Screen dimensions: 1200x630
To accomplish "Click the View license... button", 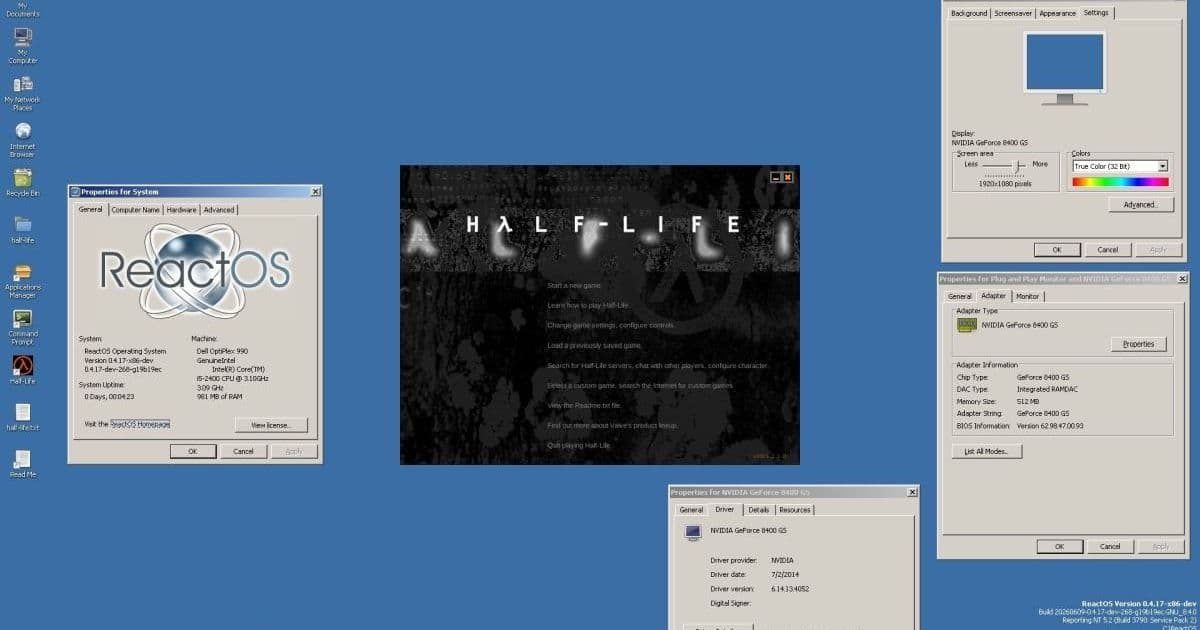I will pos(271,425).
